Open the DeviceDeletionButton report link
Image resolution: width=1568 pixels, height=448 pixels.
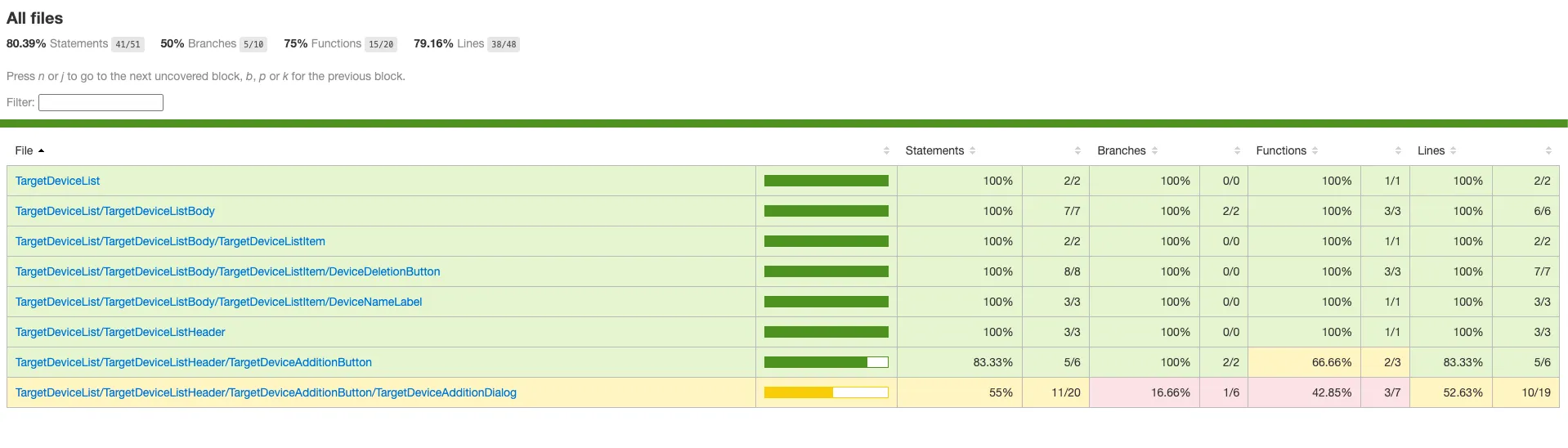227,272
